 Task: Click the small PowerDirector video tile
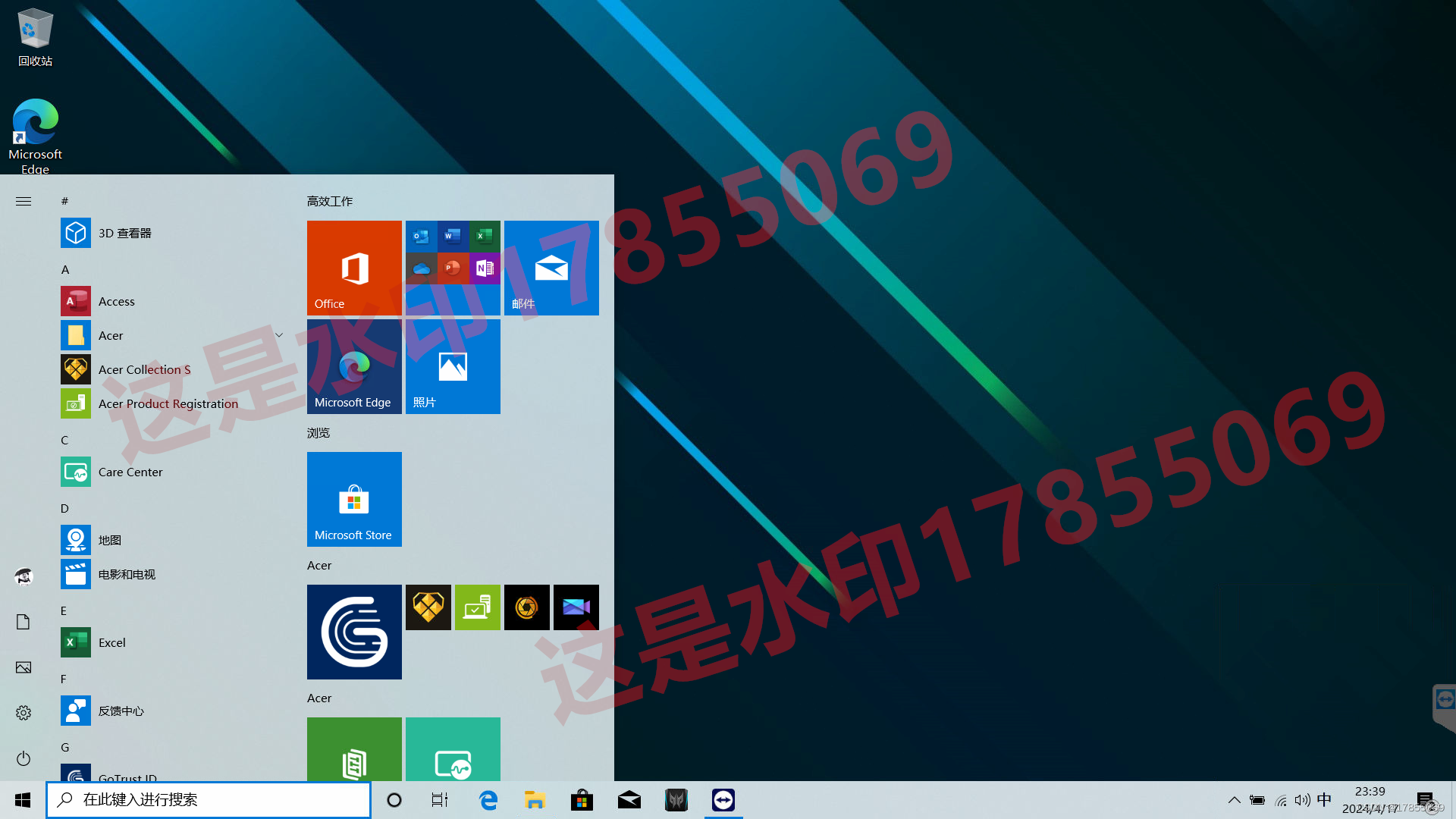[x=576, y=607]
